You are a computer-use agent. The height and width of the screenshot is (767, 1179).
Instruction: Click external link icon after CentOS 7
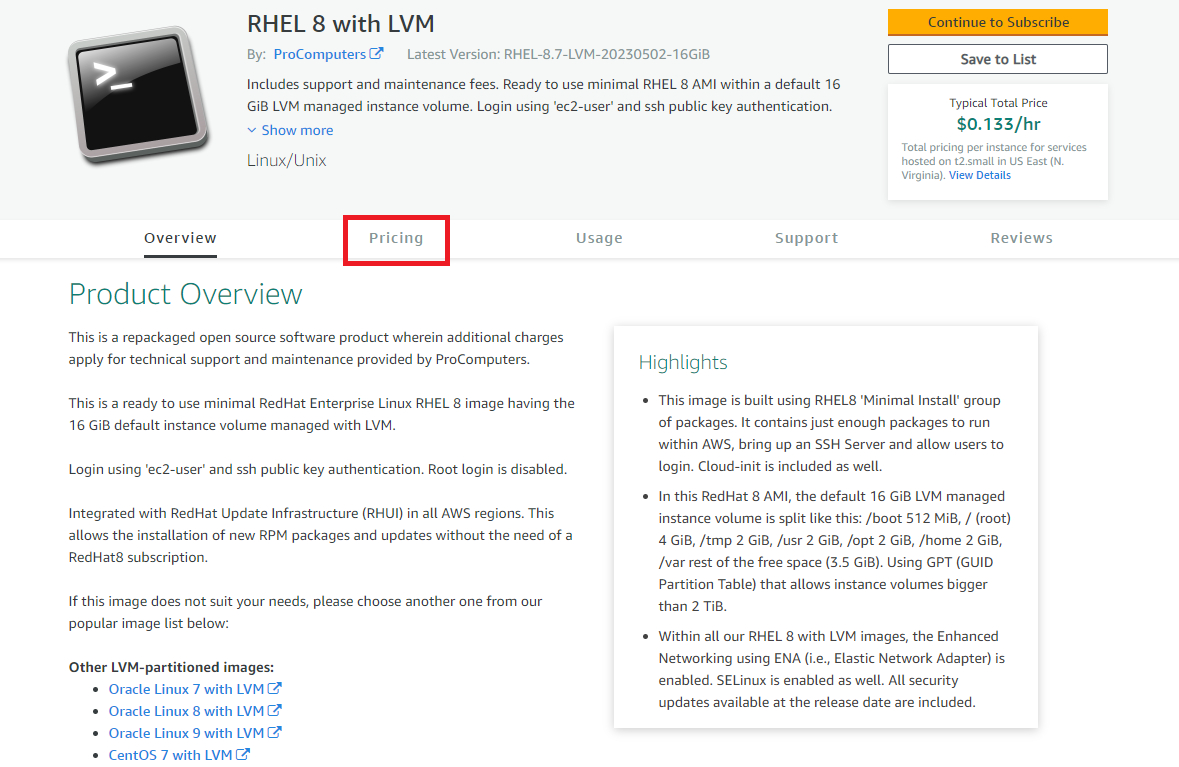(x=242, y=755)
